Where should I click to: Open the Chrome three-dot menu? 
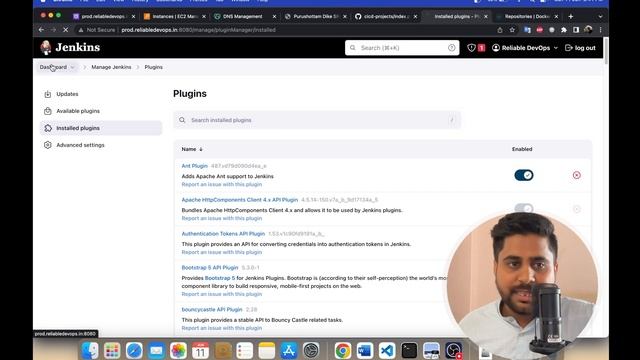600,30
